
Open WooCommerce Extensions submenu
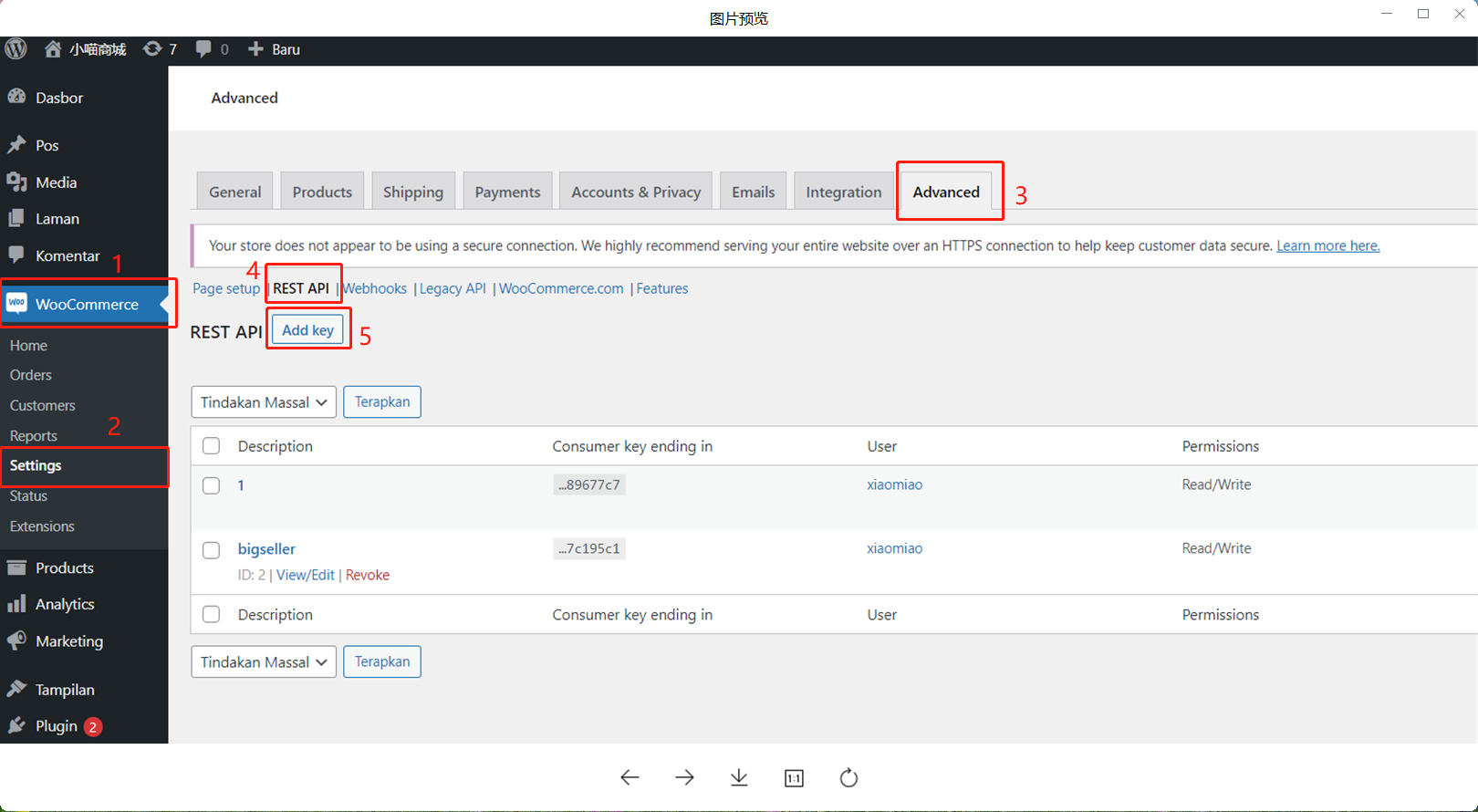point(42,526)
